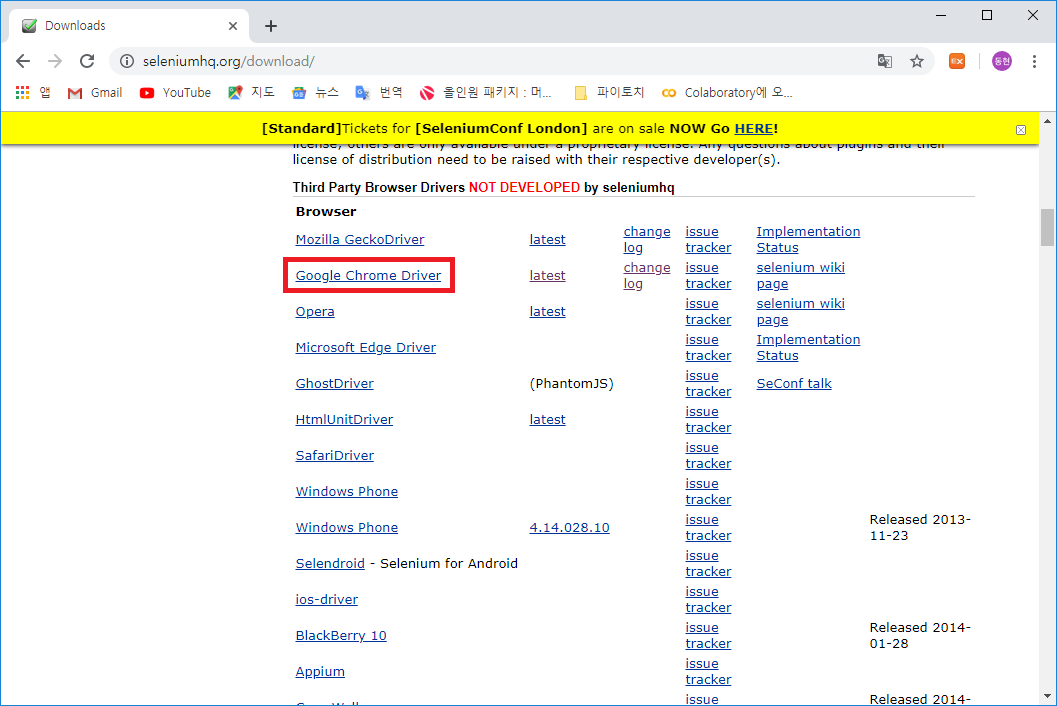
Task: Open issue tracker for HtmlUnitDriver
Action: click(x=708, y=419)
